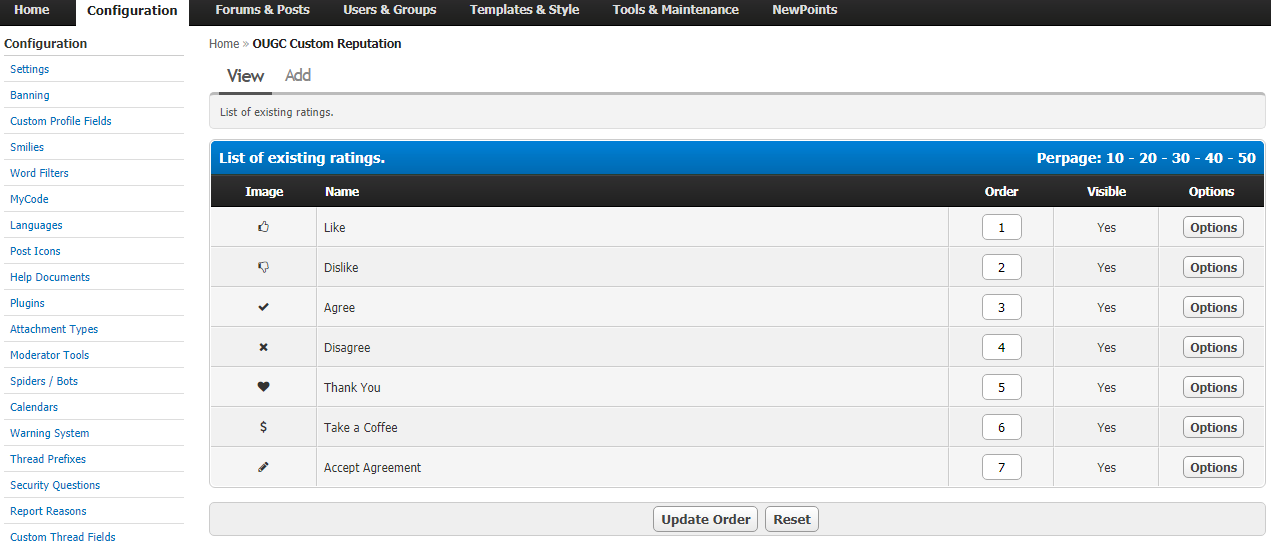This screenshot has height=546, width=1271.
Task: Click the checkmark icon for Agree
Action: point(264,307)
